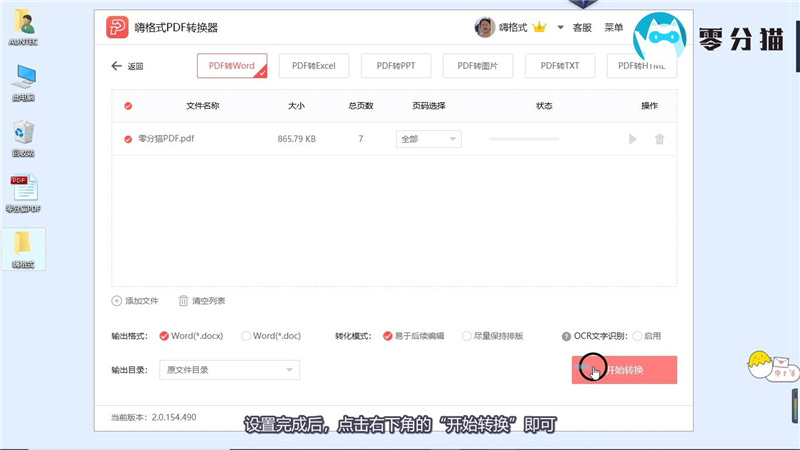Click the 总页数 column header
The image size is (800, 450).
361,106
